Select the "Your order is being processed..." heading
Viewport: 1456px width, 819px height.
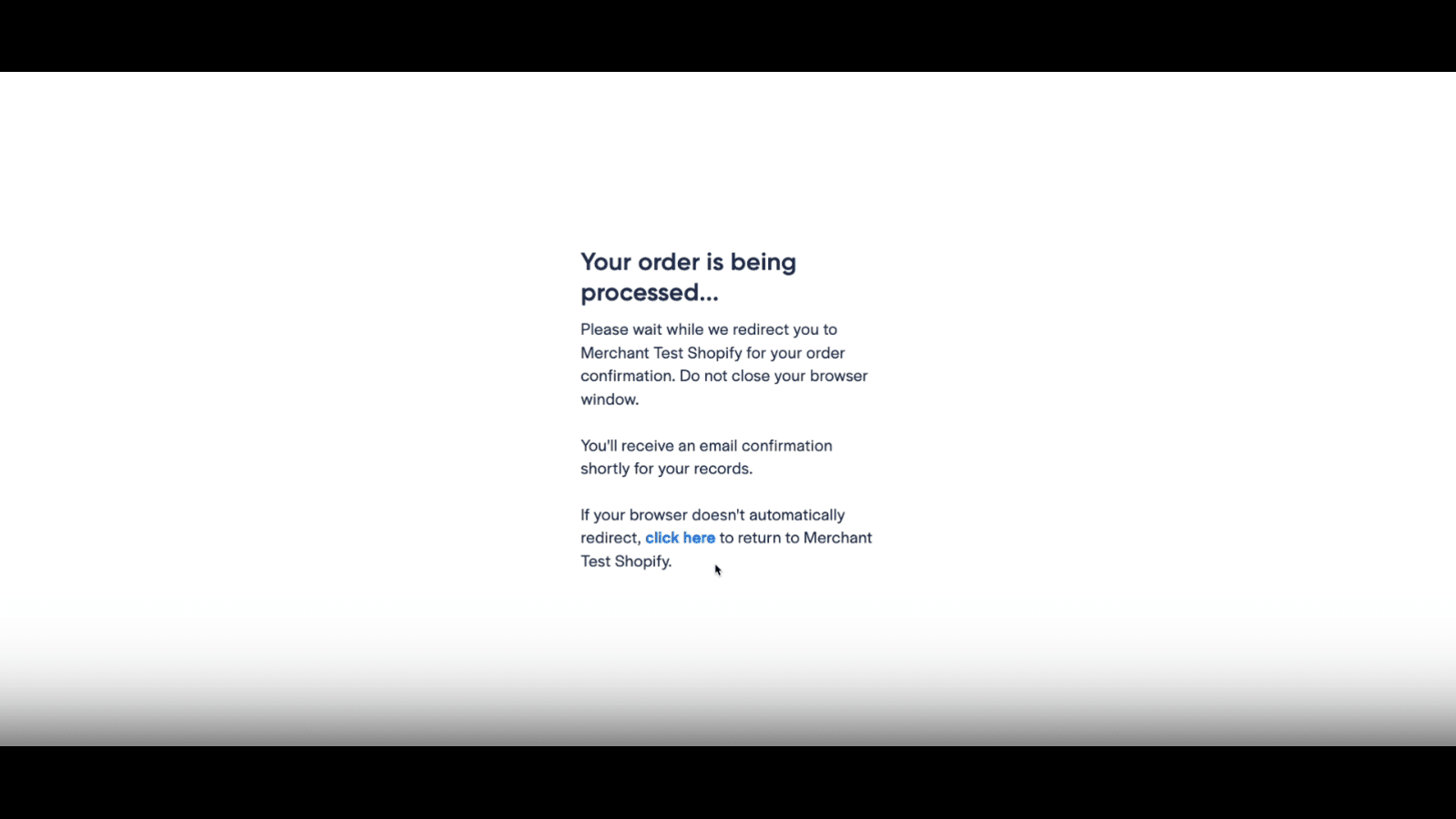pyautogui.click(x=689, y=277)
